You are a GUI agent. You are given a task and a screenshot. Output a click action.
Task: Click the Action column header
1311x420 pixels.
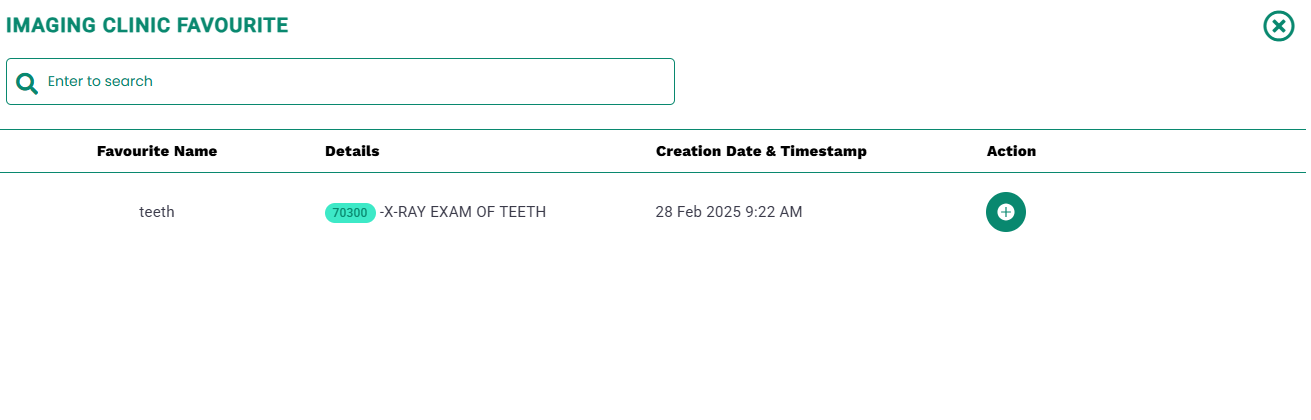tap(1011, 151)
